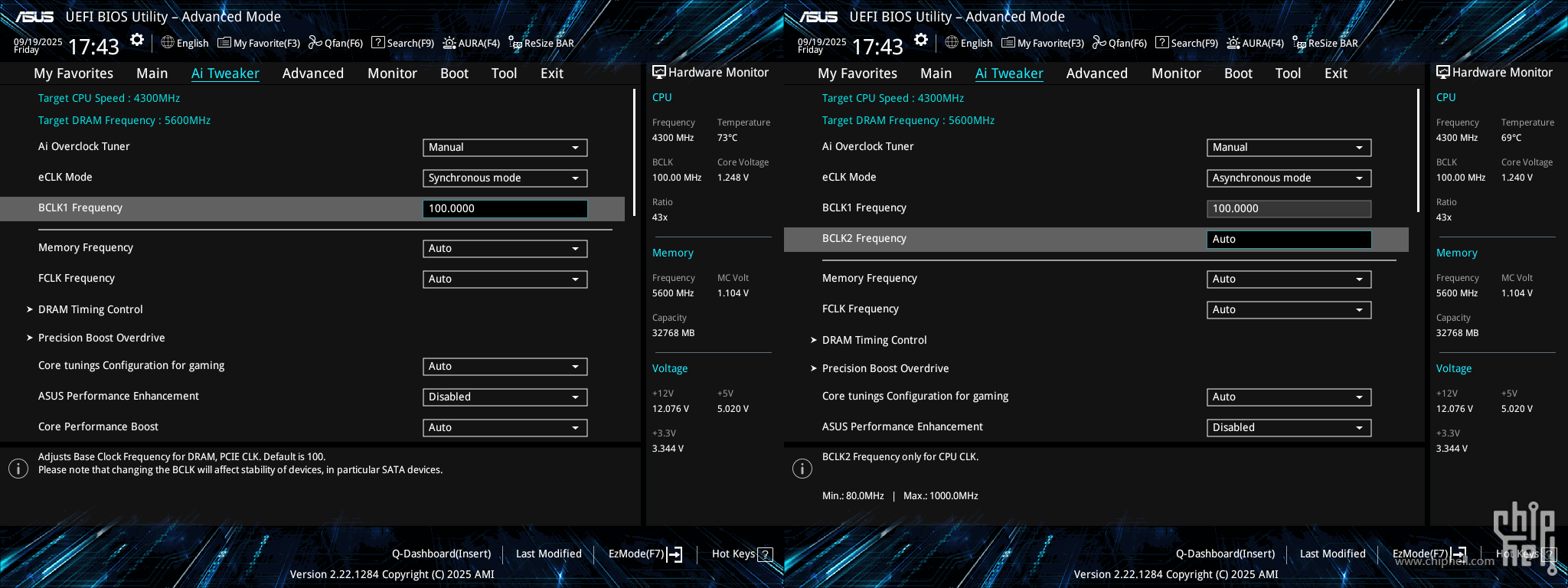Click Hardware Monitor icon in right window
The image size is (1568, 588).
click(1443, 72)
